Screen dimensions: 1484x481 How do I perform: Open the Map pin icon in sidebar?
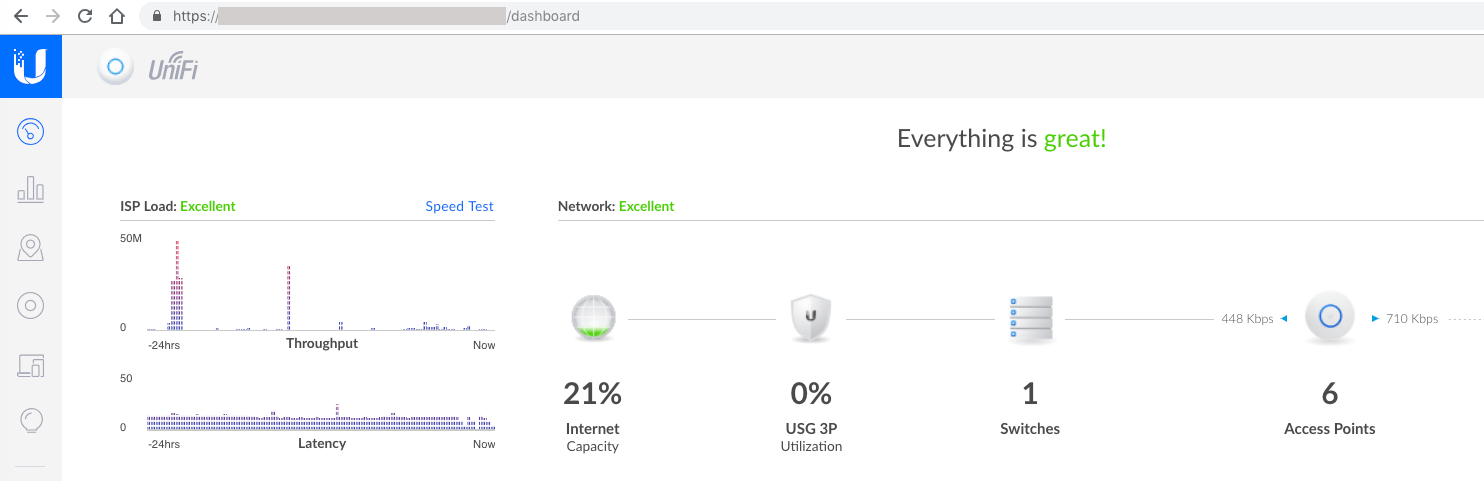(31, 248)
